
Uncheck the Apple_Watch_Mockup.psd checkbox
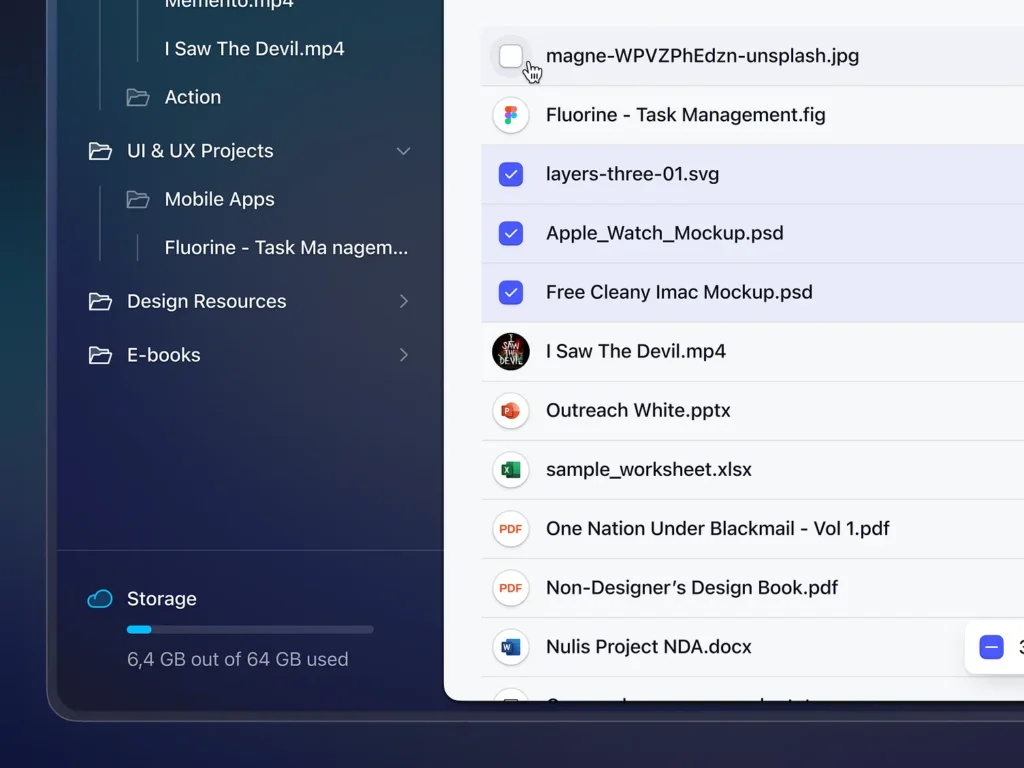tap(511, 233)
